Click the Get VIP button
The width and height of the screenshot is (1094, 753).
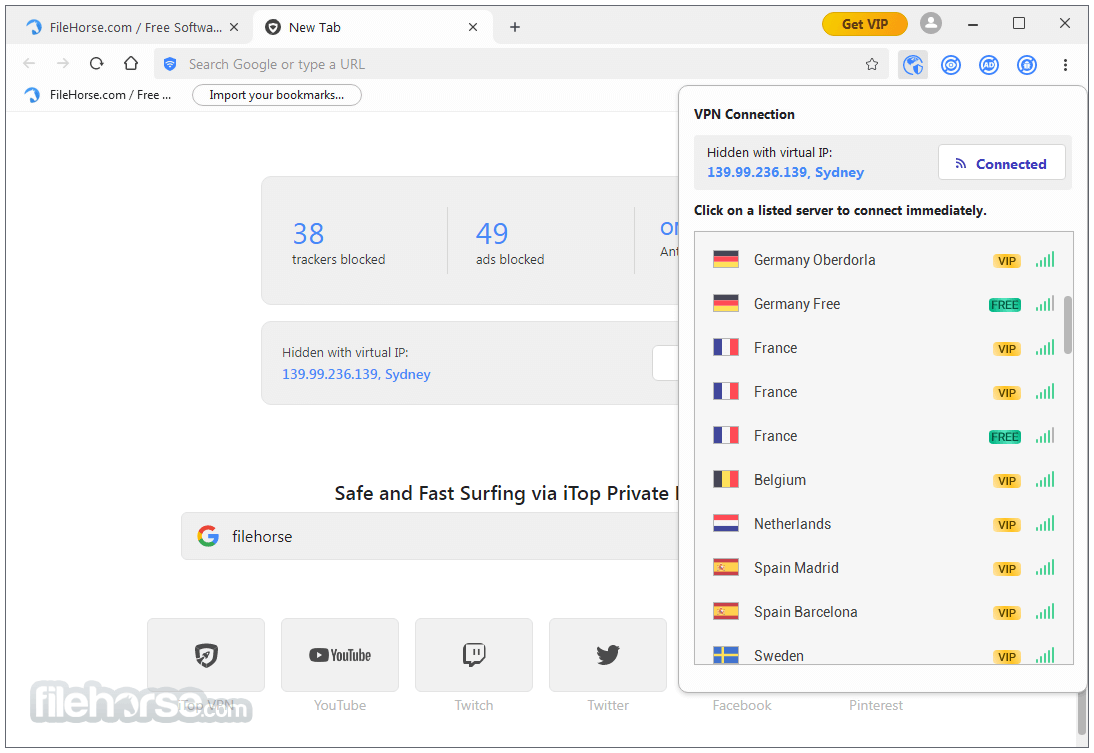coord(864,24)
